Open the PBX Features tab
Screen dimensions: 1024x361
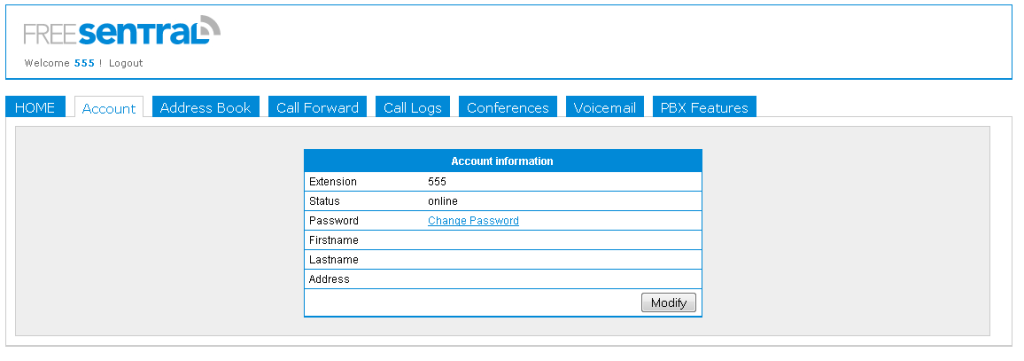[705, 108]
